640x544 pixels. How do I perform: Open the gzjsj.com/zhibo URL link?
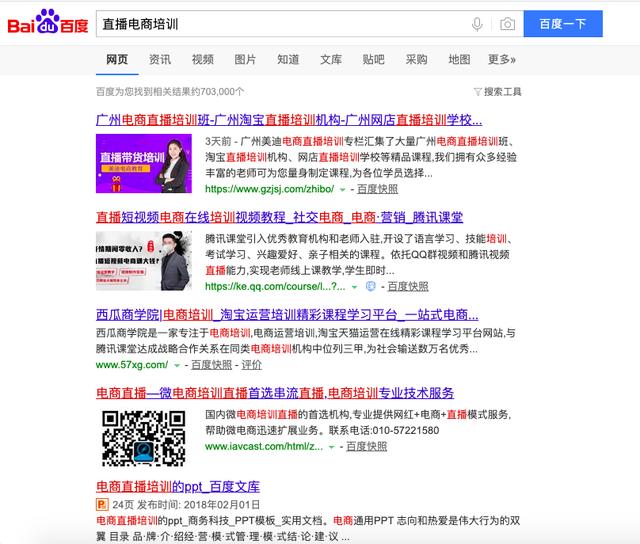click(269, 189)
